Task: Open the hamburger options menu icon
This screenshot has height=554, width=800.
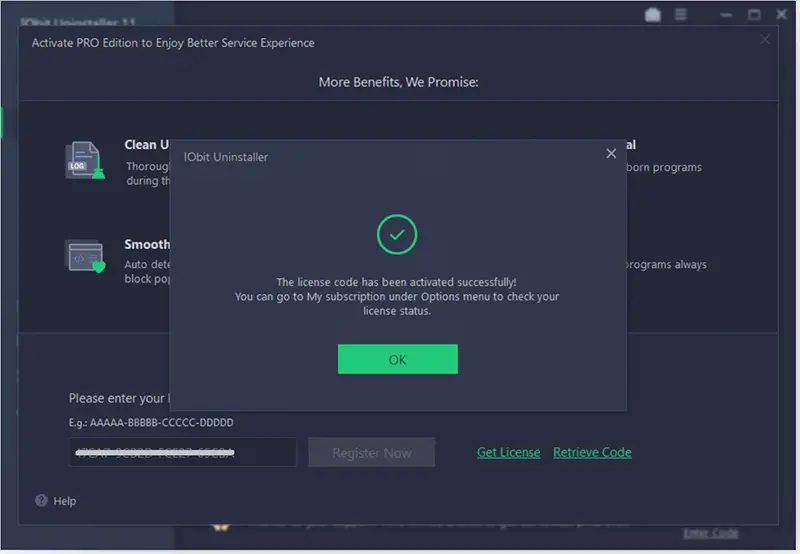Action: click(x=681, y=14)
